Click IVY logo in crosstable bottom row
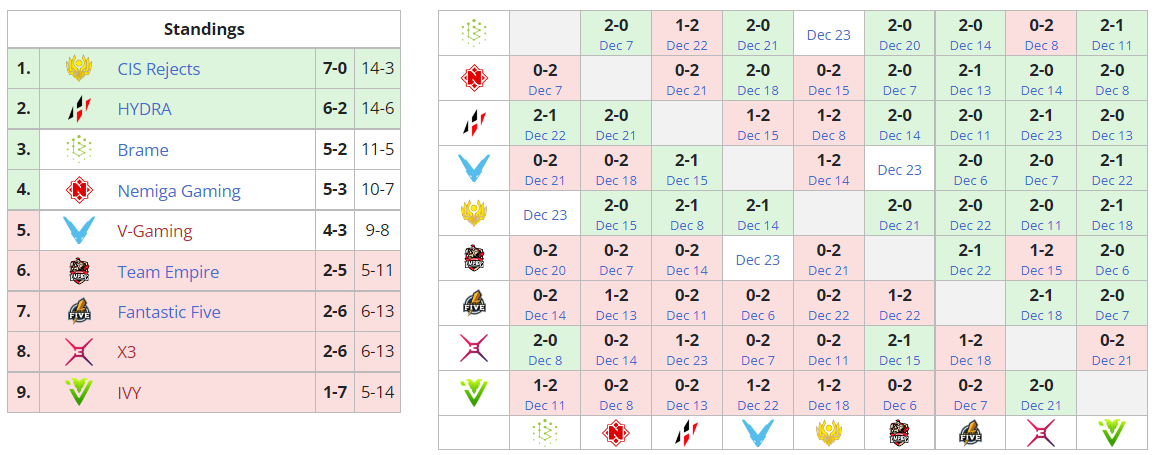 [1112, 433]
